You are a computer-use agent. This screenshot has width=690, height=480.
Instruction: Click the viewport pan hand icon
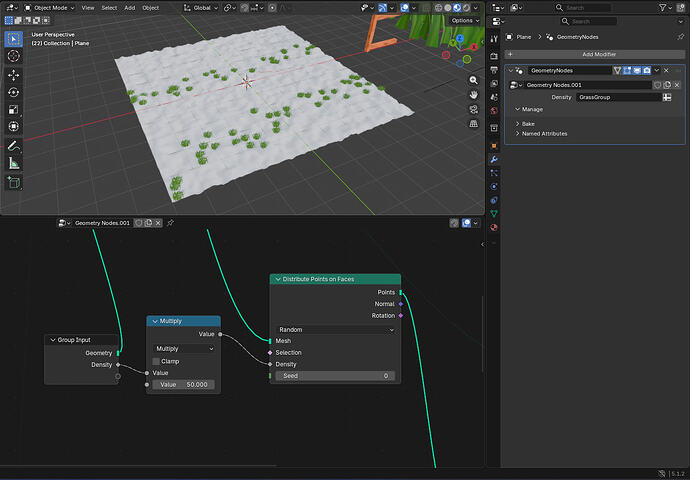473,95
